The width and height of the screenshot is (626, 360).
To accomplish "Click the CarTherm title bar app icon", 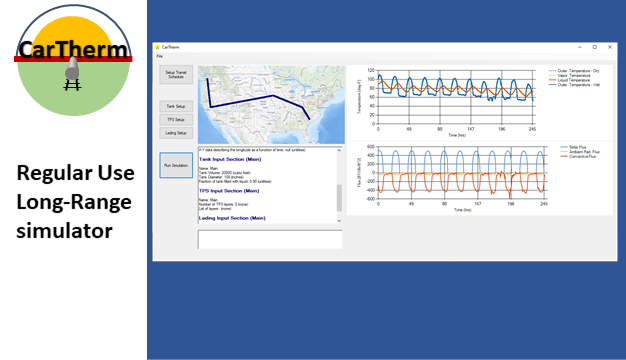I will 157,47.
